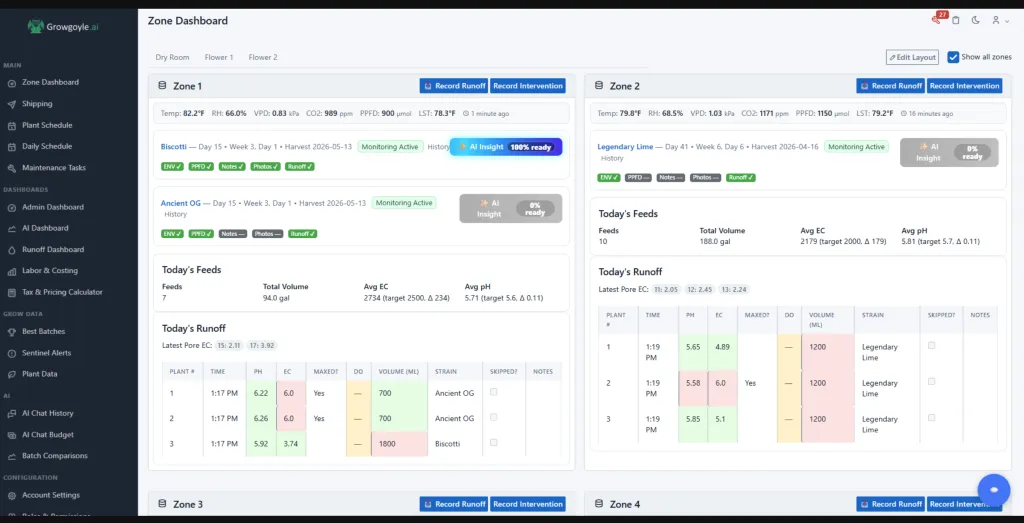This screenshot has width=1024, height=523.
Task: Open AI Insight 100% ready for Biscotti
Action: [x=506, y=147]
